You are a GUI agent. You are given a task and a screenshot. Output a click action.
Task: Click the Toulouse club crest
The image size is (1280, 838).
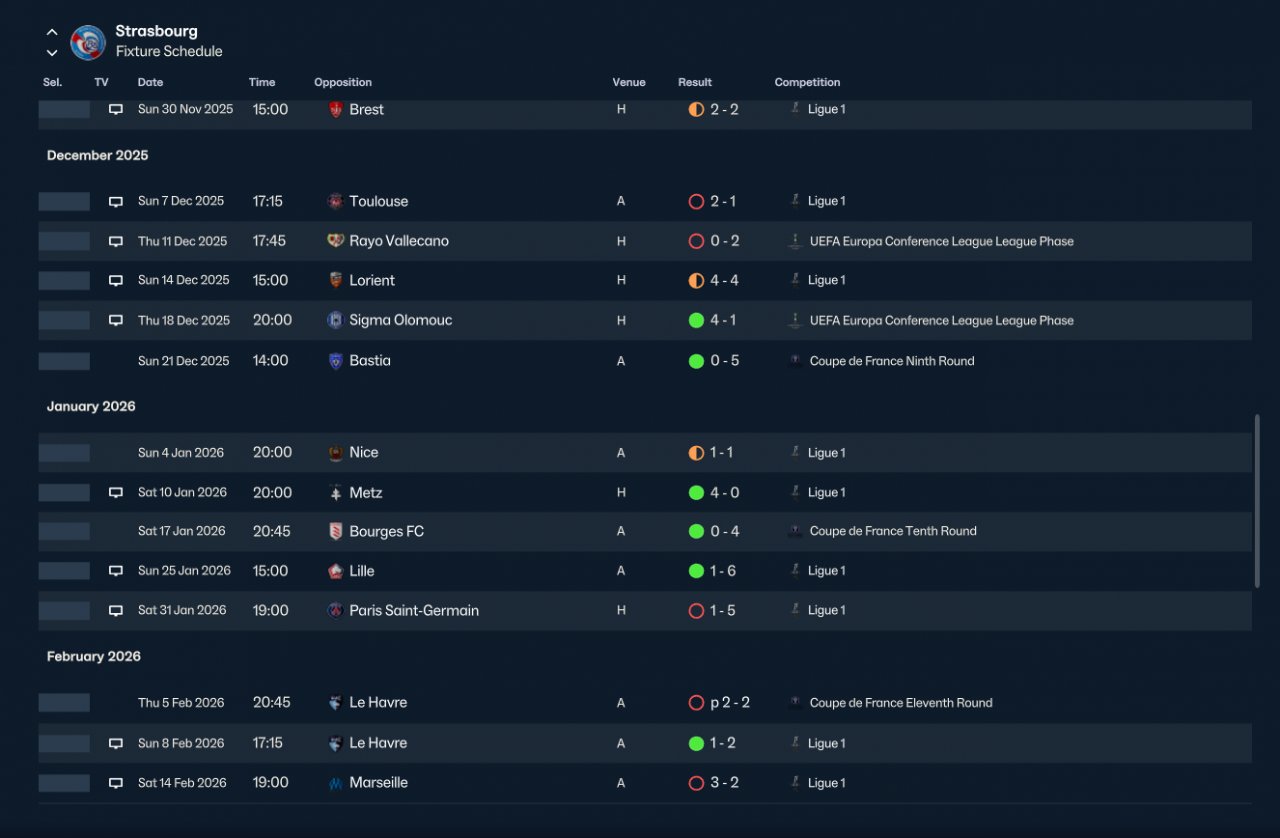click(336, 201)
